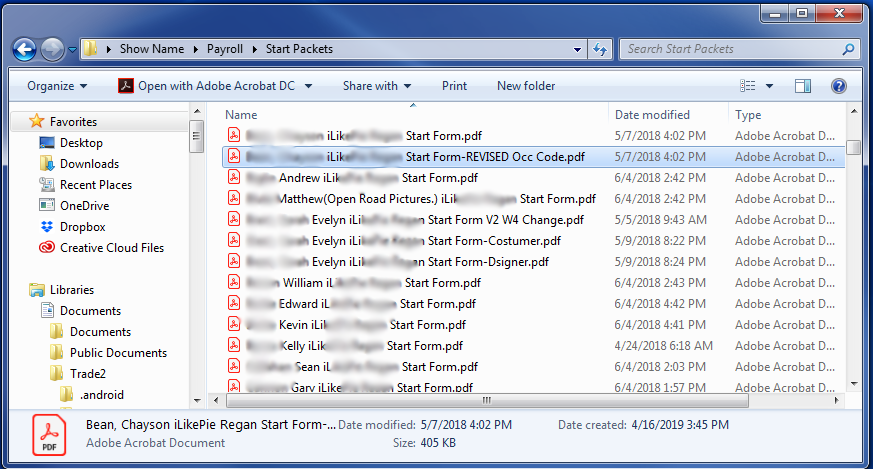Open the view options dropdown arrow
The height and width of the screenshot is (469, 873).
771,86
